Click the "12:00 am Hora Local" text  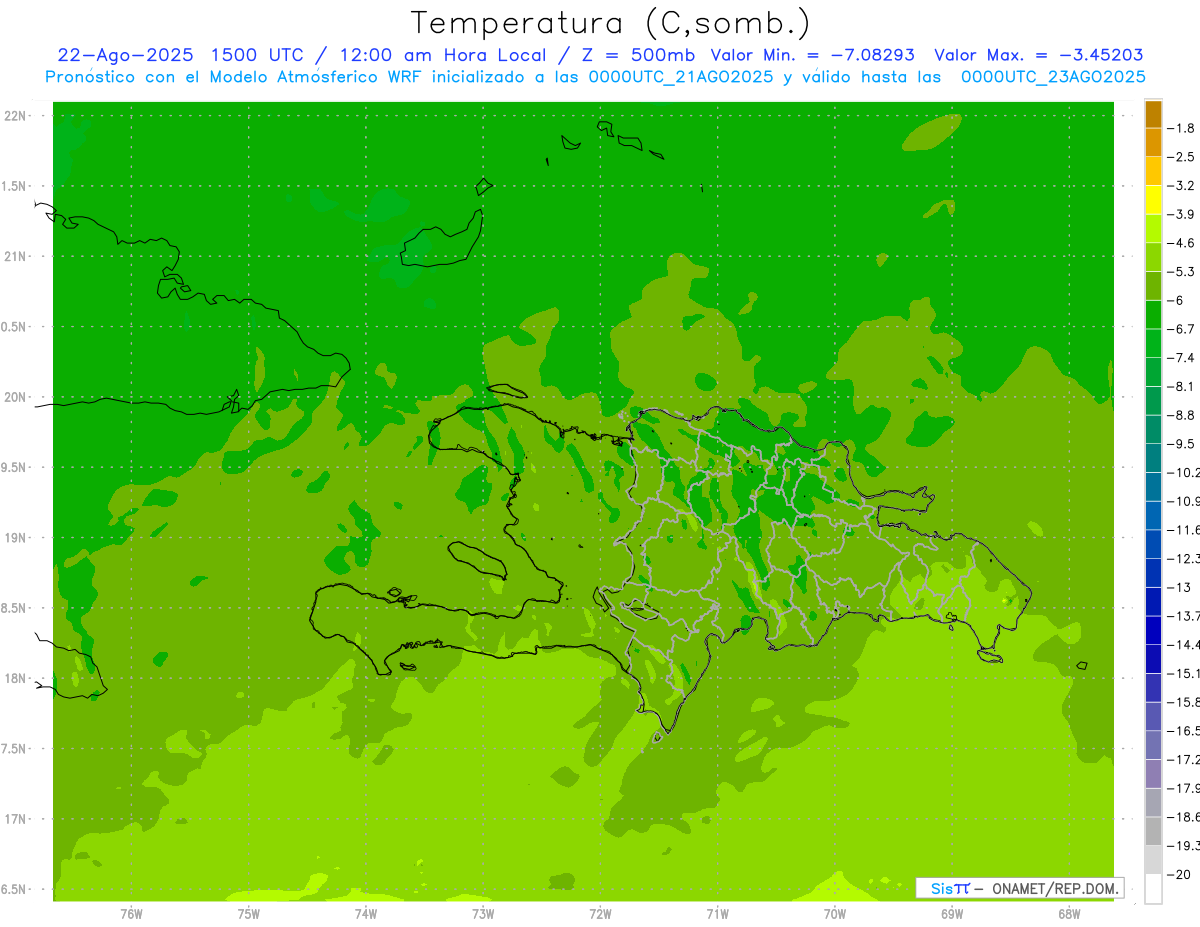pos(443,55)
